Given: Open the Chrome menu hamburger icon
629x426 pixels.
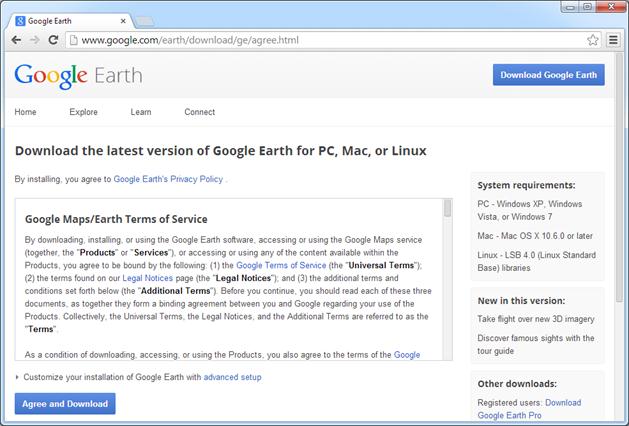Looking at the screenshot, I should [613, 40].
